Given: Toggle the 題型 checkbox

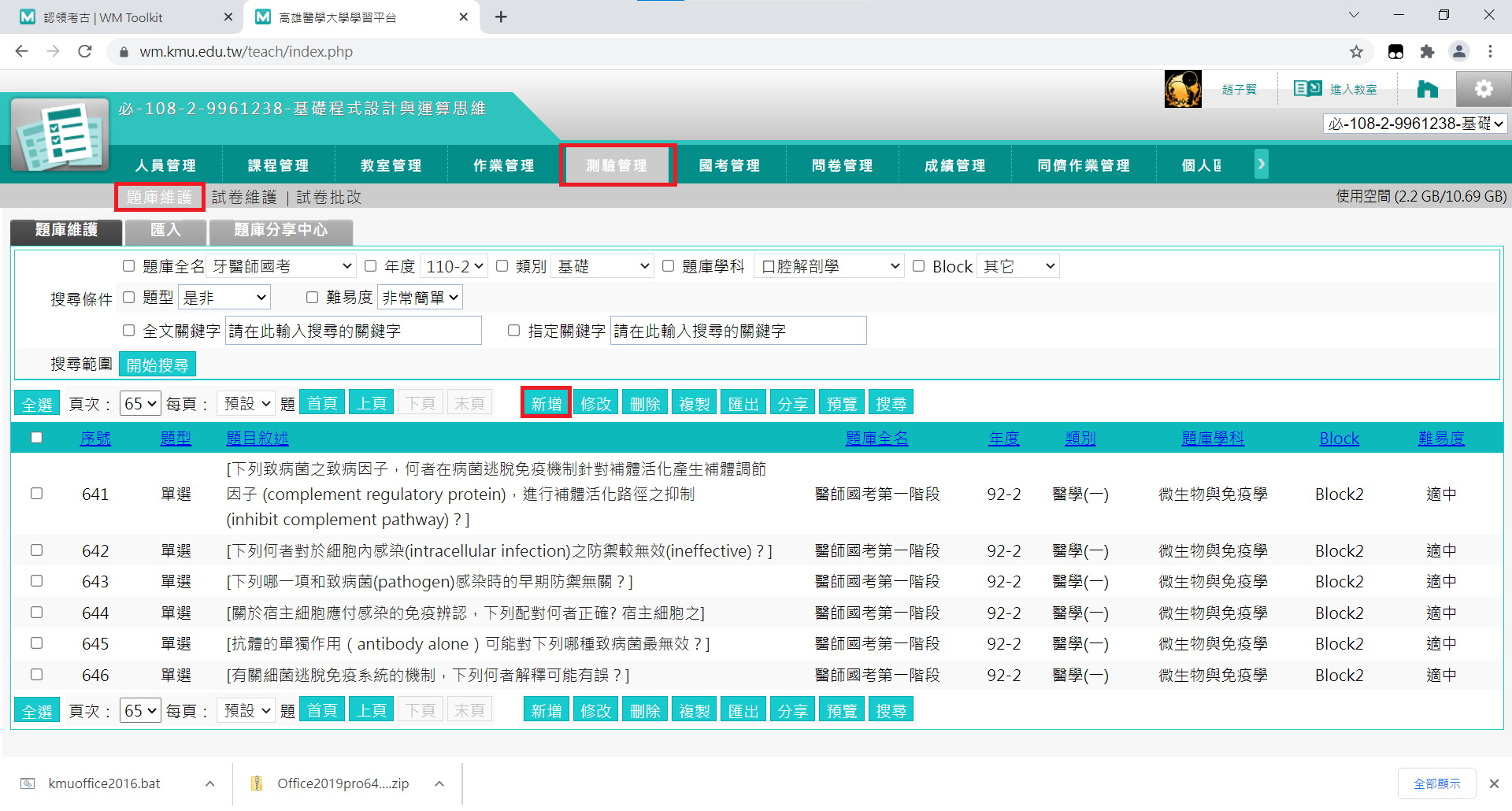Looking at the screenshot, I should (129, 298).
